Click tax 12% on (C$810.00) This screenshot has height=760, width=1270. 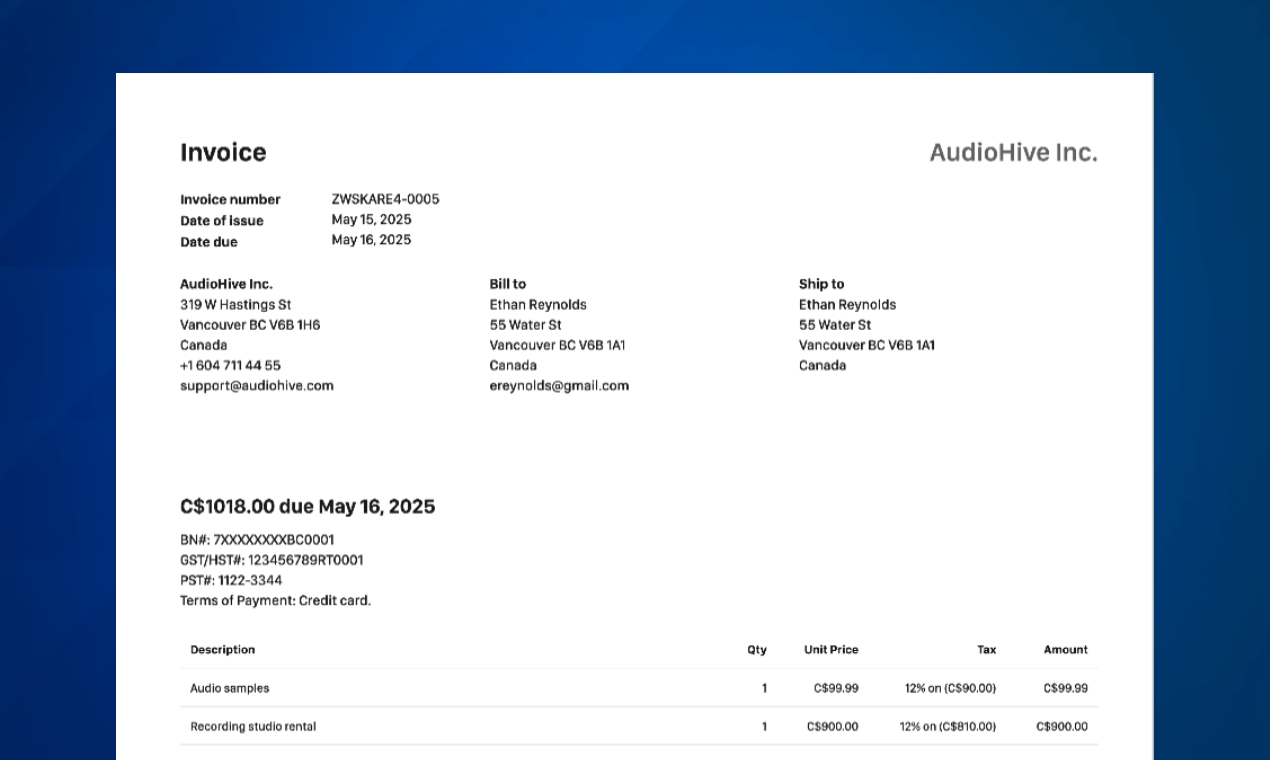tap(948, 727)
